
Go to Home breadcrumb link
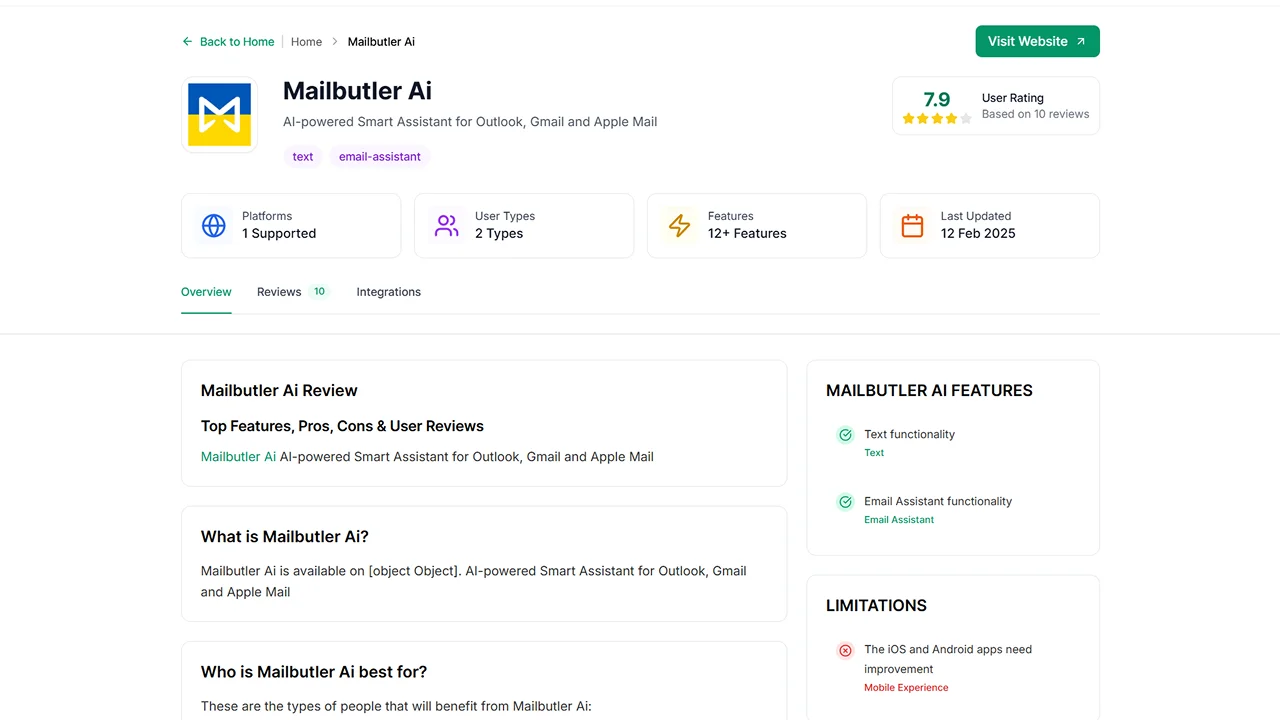pyautogui.click(x=307, y=42)
